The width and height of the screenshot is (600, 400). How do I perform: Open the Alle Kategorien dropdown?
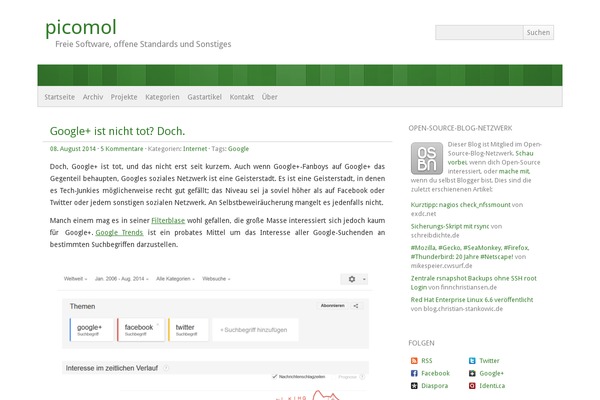(x=175, y=279)
